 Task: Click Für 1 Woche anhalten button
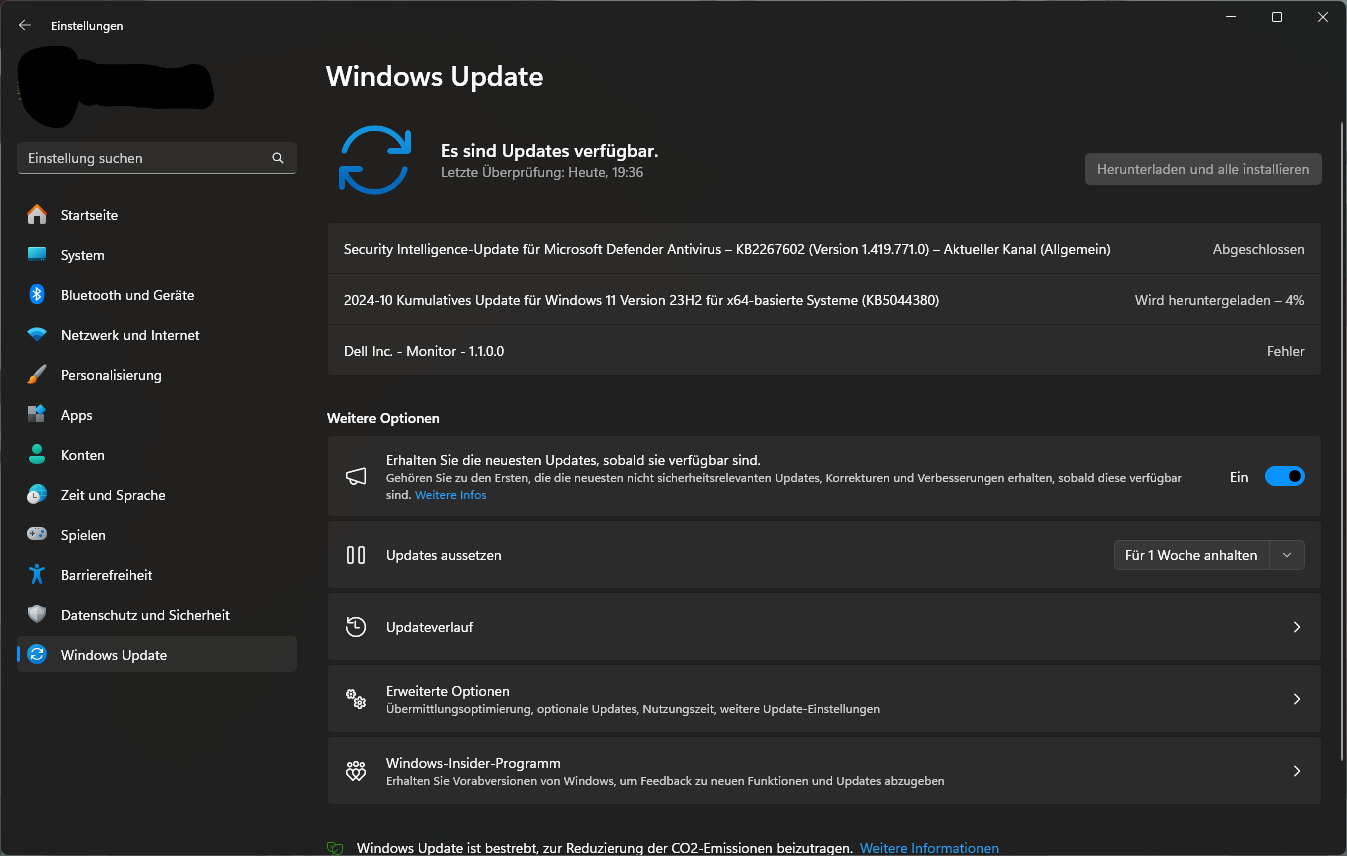1191,555
